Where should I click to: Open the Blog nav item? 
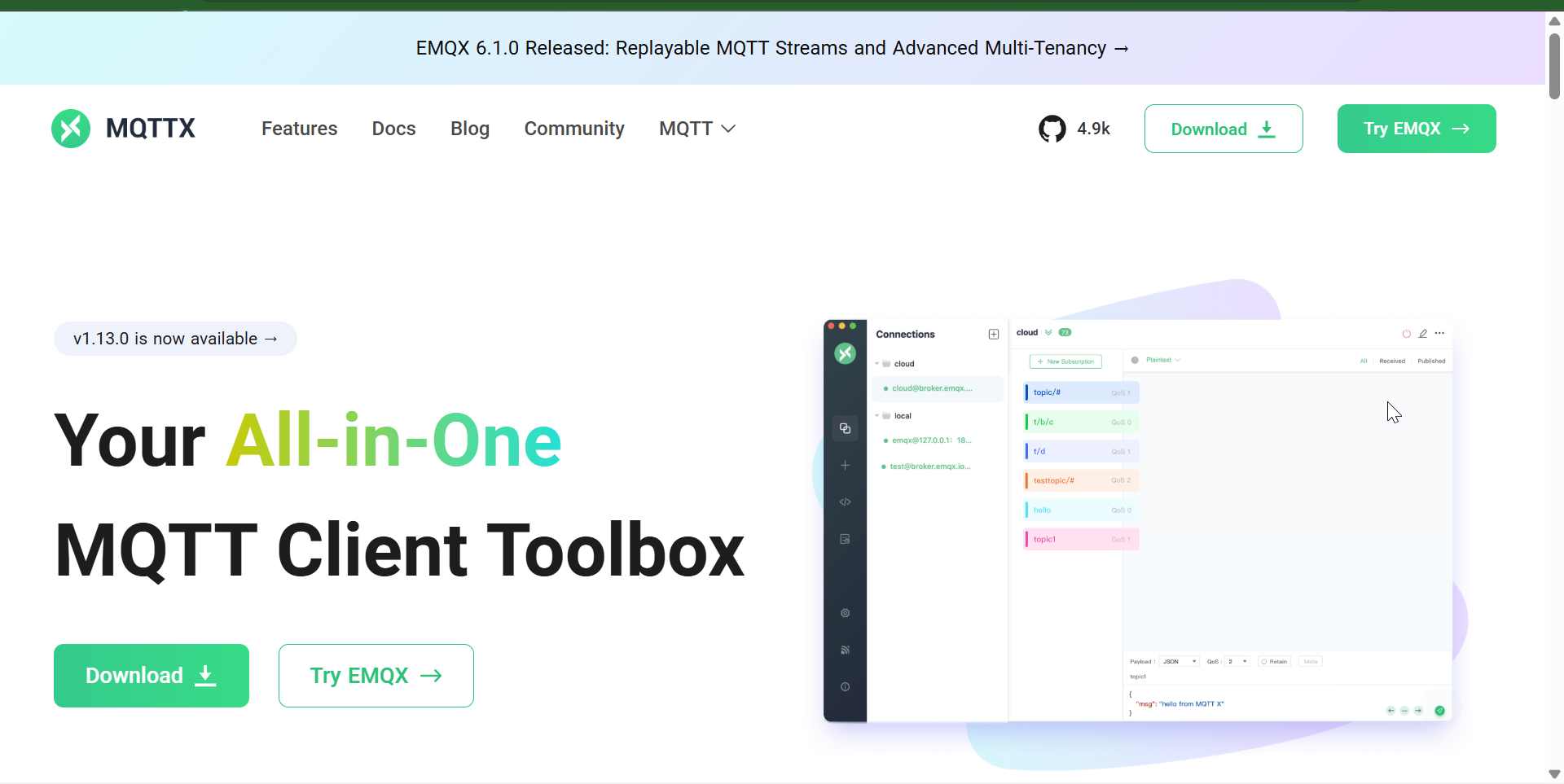pos(470,129)
